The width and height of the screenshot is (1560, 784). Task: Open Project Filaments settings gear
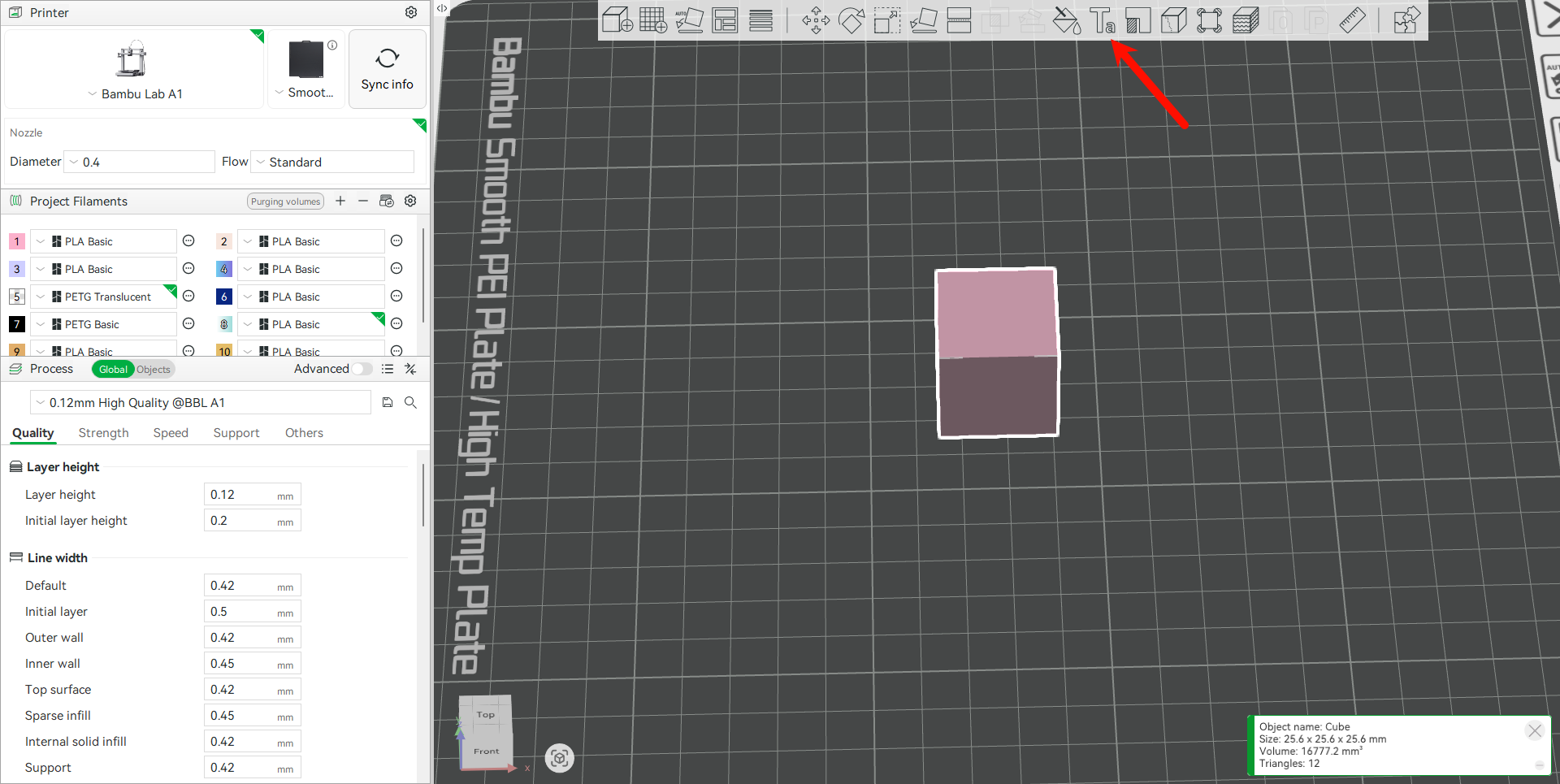pyautogui.click(x=411, y=201)
